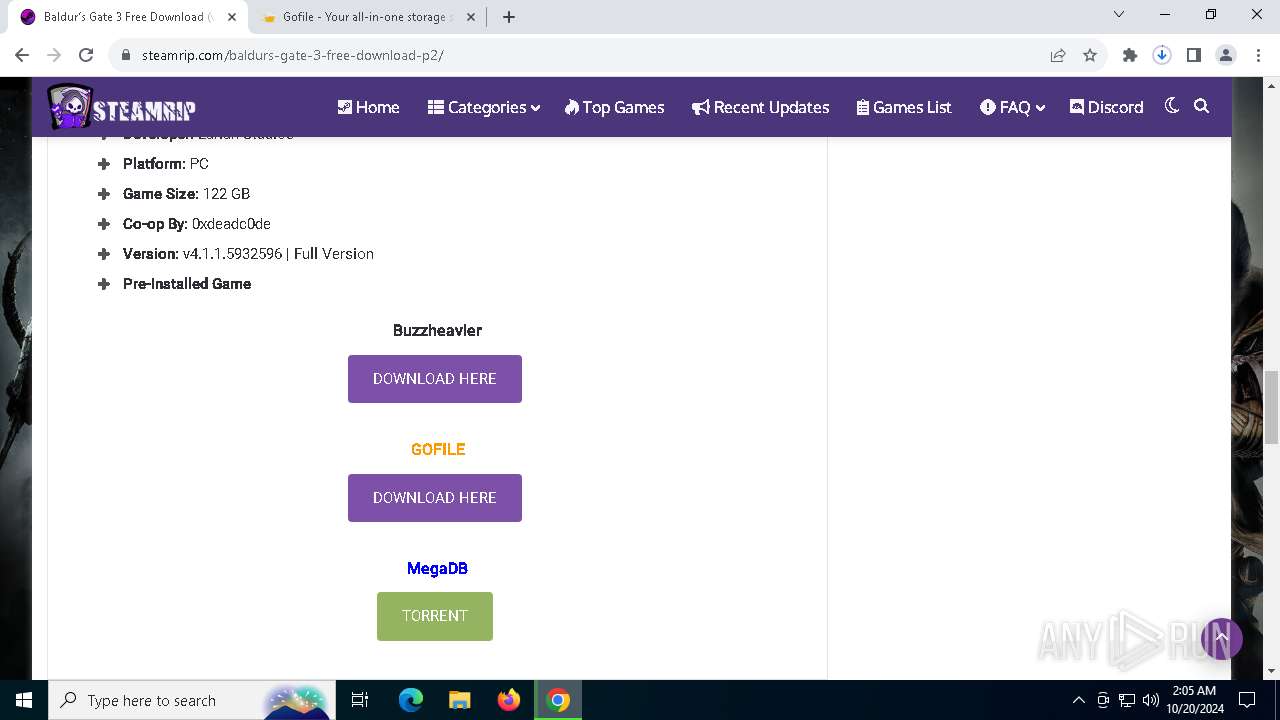Open the Discord link

click(x=1106, y=107)
